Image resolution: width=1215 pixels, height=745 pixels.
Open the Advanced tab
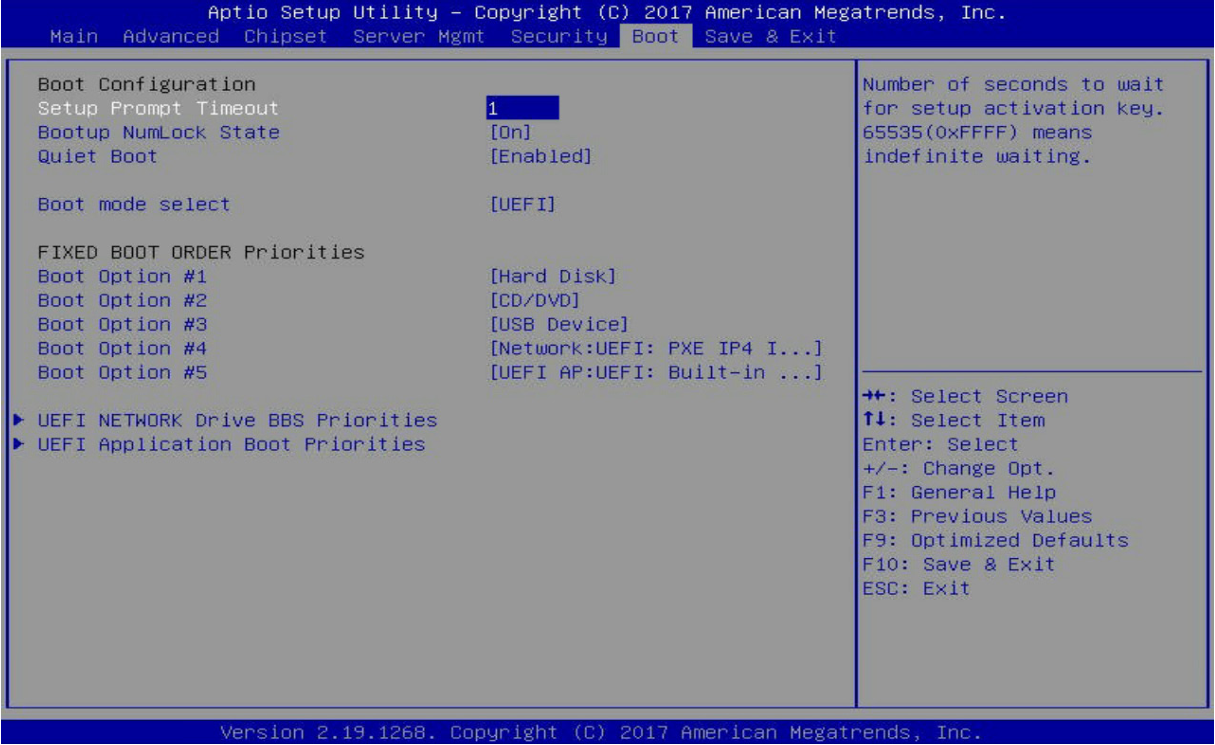pos(171,36)
